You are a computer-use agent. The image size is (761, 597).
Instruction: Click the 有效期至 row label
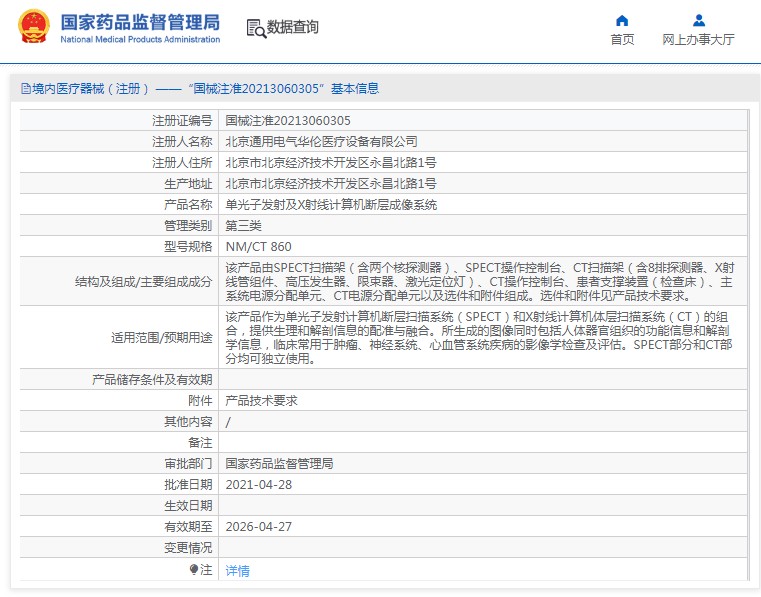point(188,527)
